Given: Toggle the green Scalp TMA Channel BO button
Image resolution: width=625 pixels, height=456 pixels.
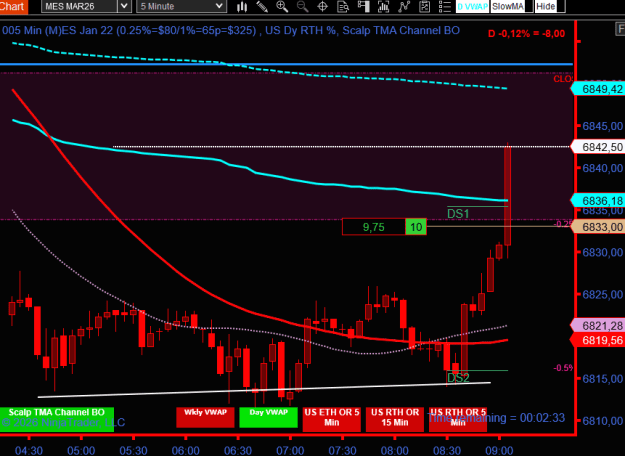Looking at the screenshot, I should click(x=57, y=419).
